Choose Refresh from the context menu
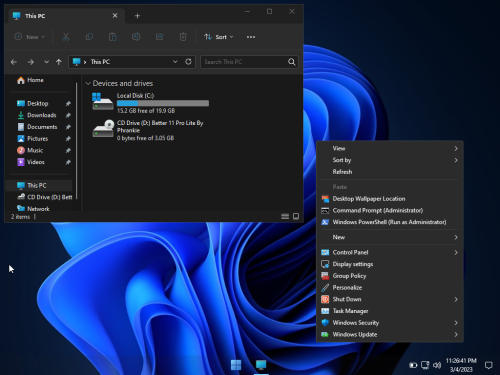 [390, 172]
